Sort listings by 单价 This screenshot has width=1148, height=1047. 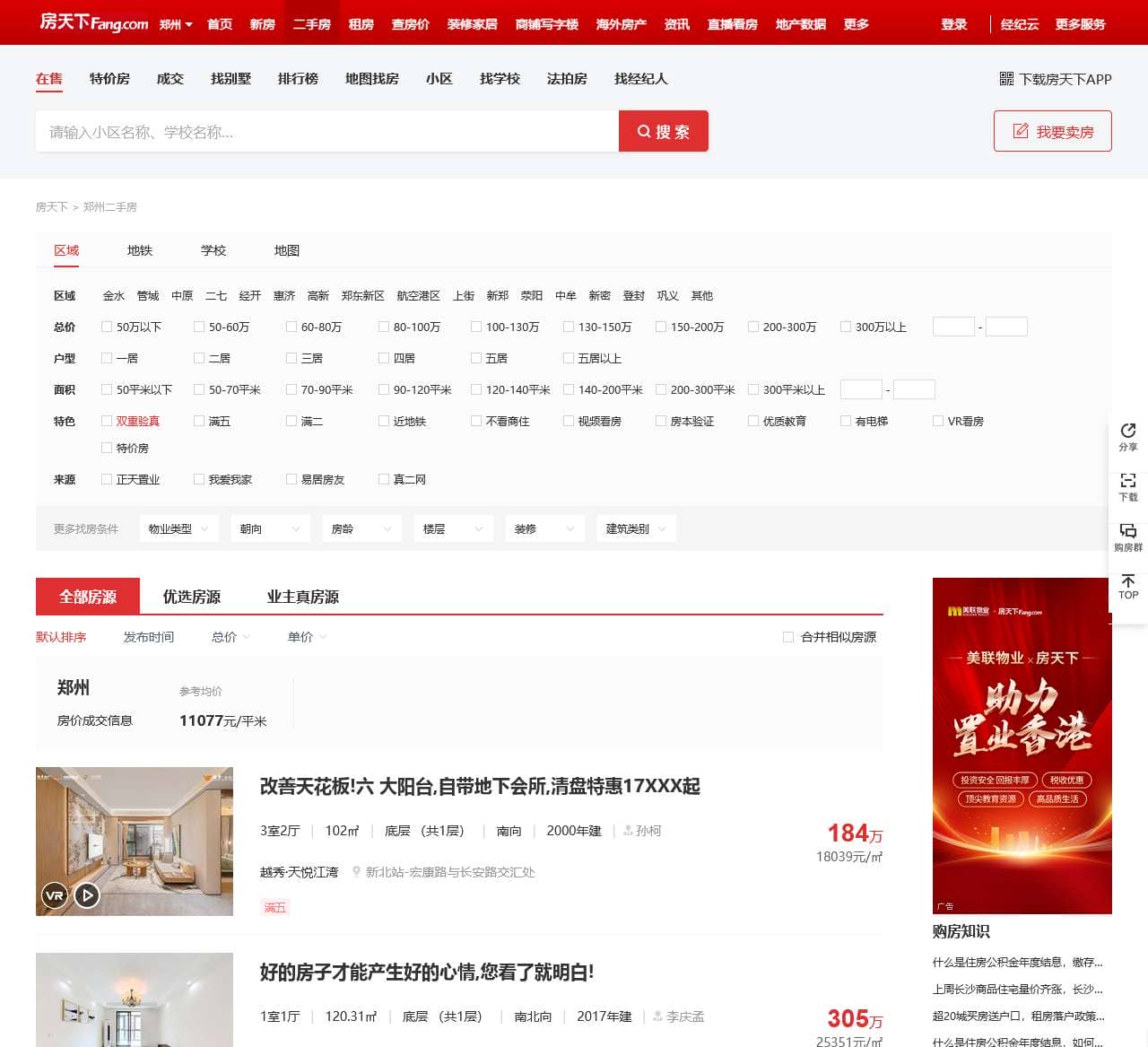(x=307, y=637)
